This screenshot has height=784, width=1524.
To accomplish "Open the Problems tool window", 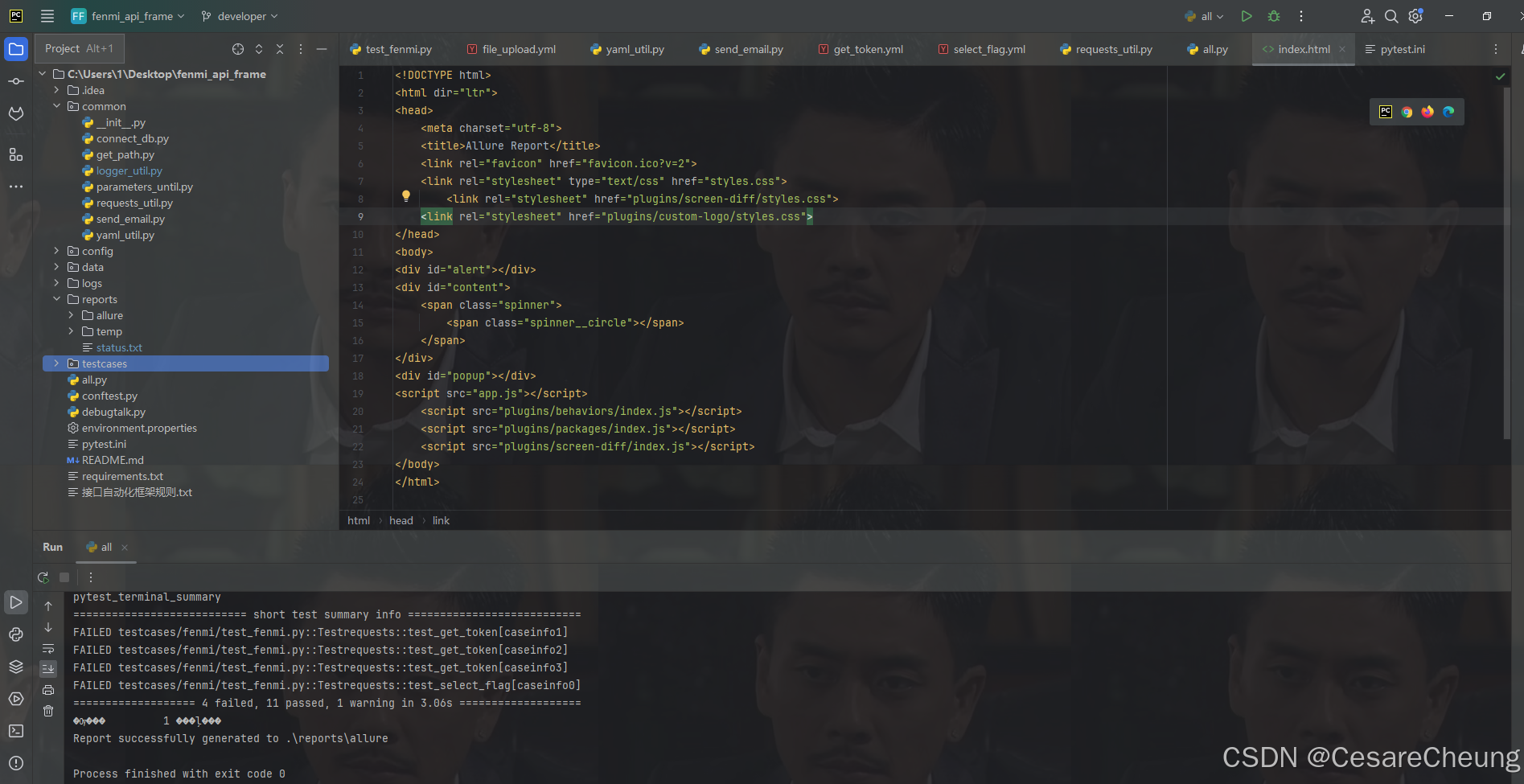I will 16,763.
